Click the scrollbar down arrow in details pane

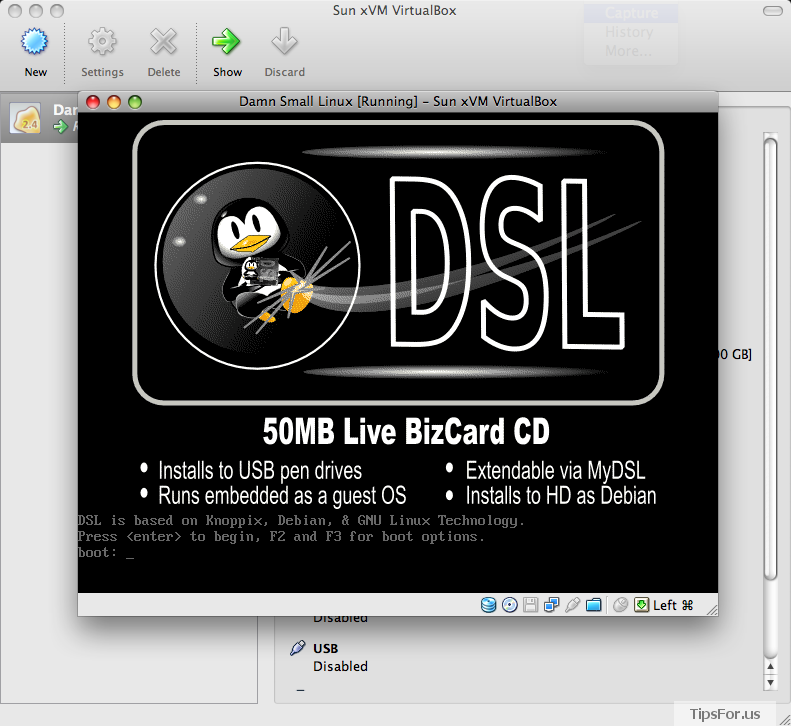pyautogui.click(x=770, y=683)
